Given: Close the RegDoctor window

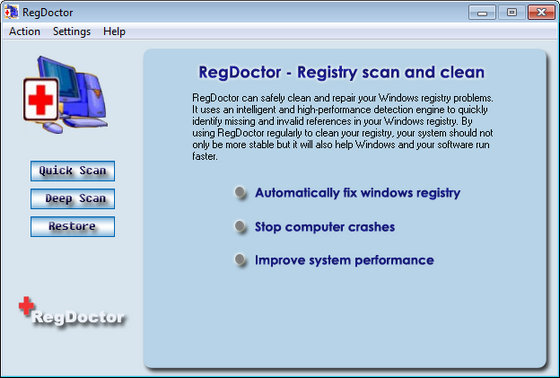Looking at the screenshot, I should click(541, 13).
